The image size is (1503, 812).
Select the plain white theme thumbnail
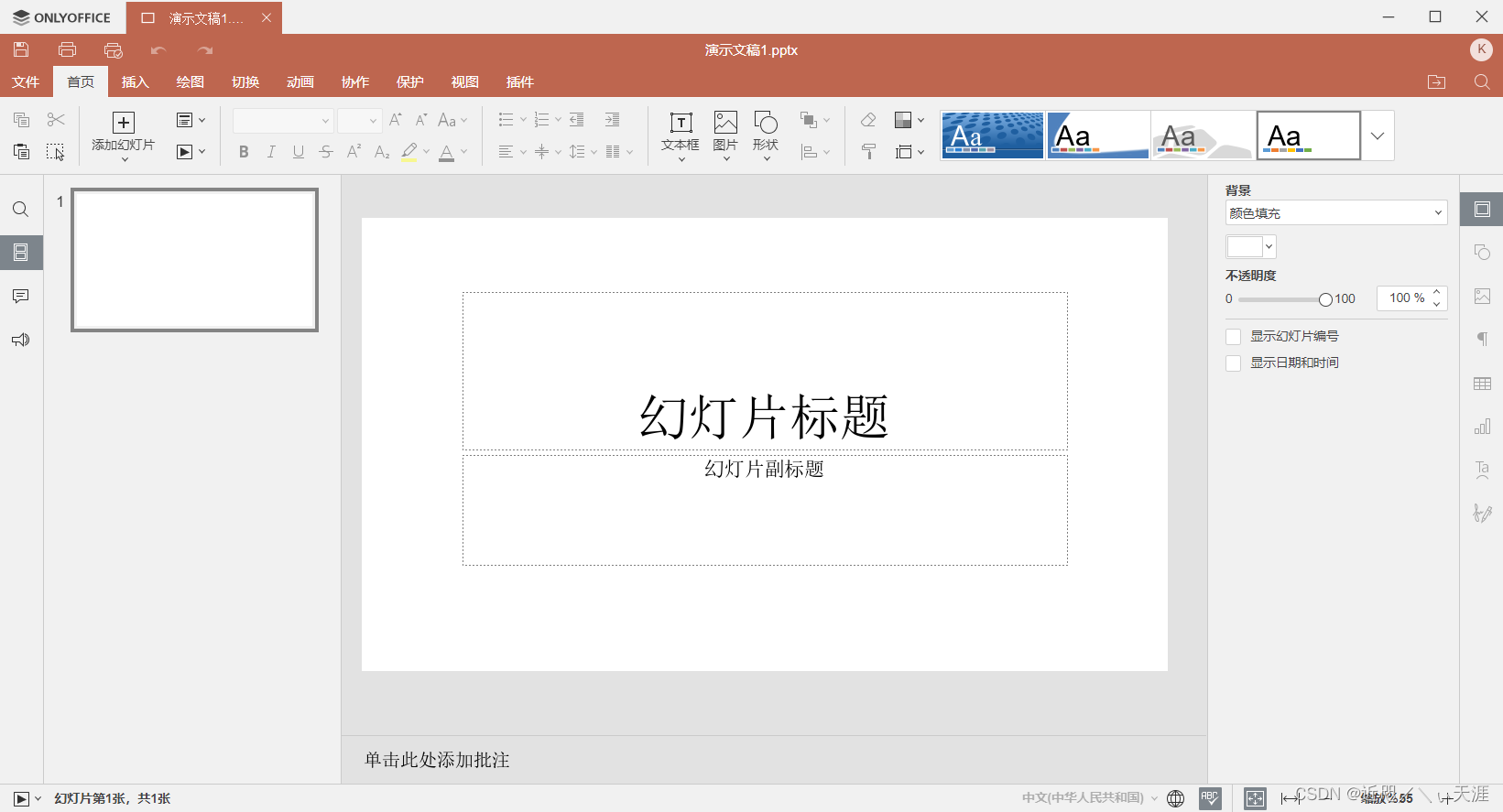1308,135
